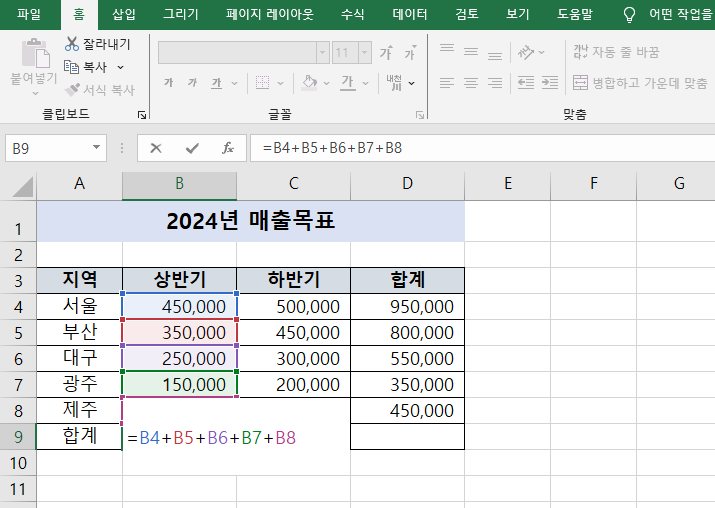Viewport: 715px width, 508px height.
Task: Open Insert Function with the fx icon
Action: coord(228,148)
